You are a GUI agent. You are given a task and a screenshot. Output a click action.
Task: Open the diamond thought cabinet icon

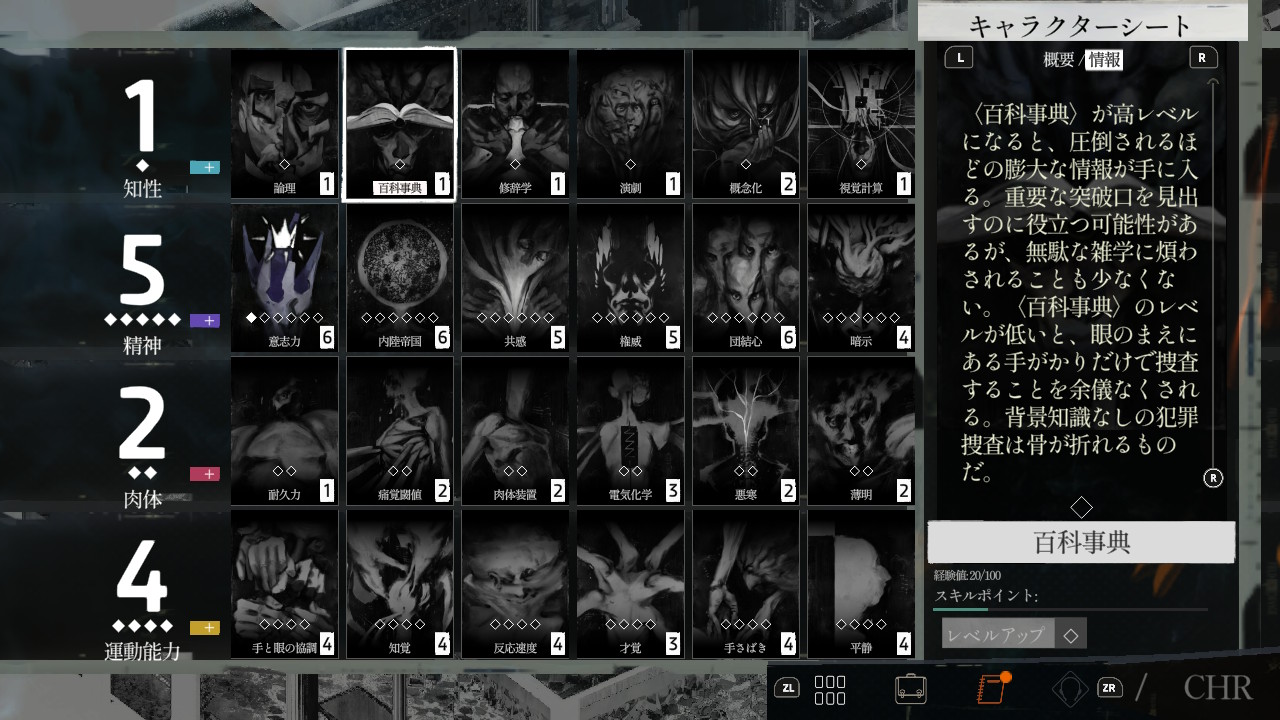[1071, 689]
